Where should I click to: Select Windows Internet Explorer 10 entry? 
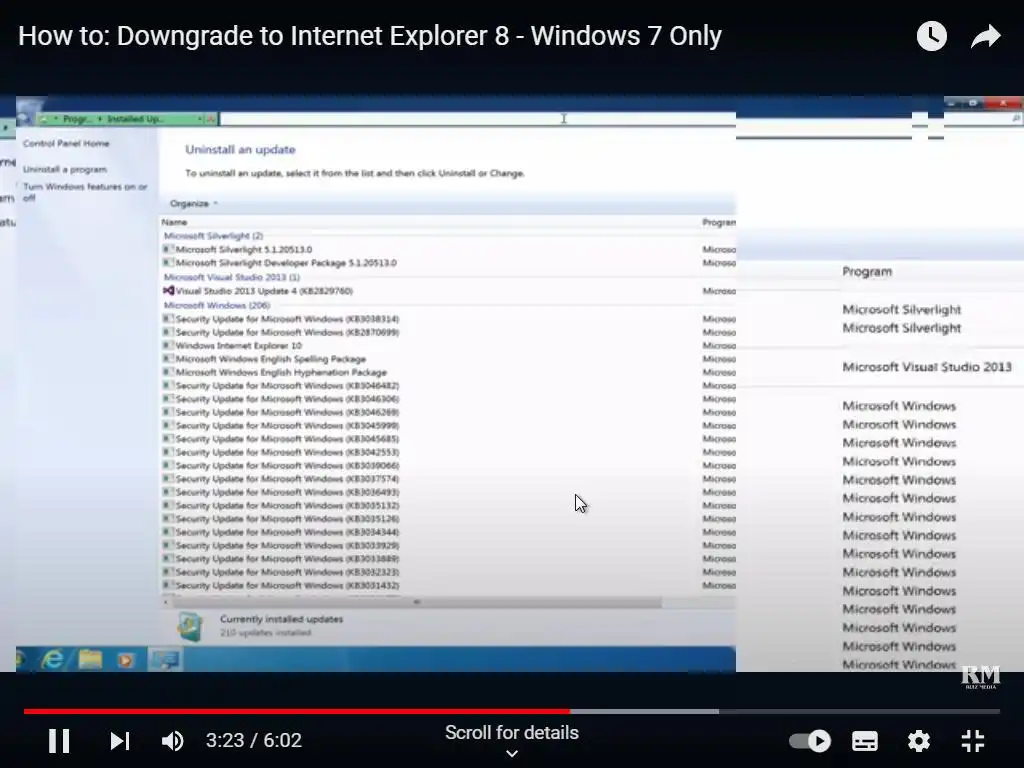pos(238,345)
